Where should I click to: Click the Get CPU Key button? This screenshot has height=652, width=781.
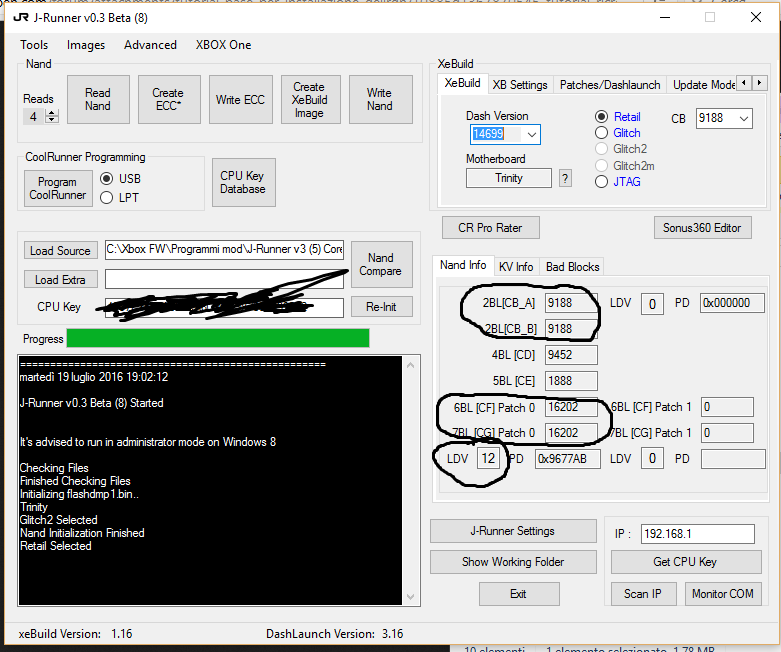click(686, 562)
